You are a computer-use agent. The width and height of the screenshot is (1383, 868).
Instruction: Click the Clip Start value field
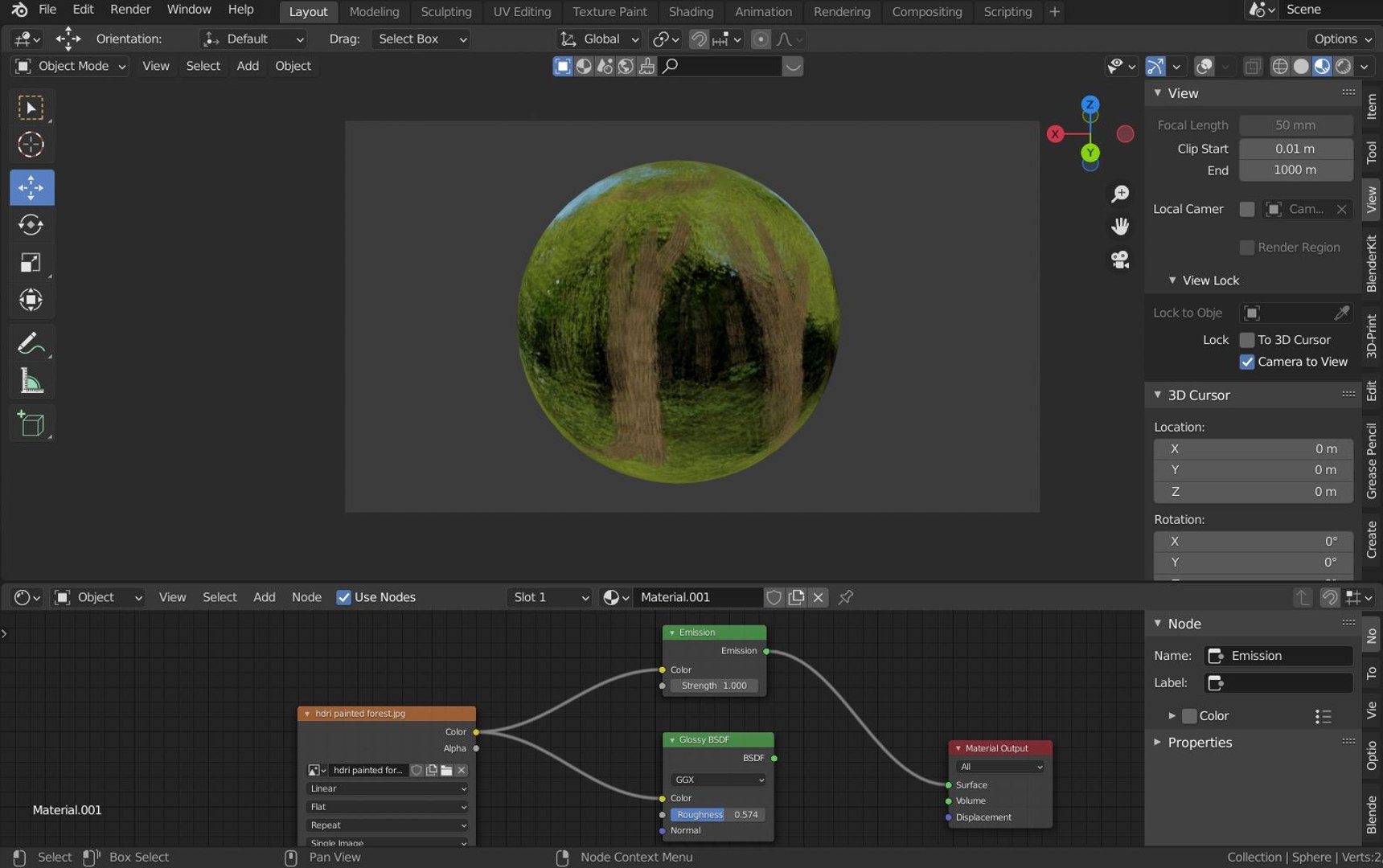pyautogui.click(x=1295, y=149)
